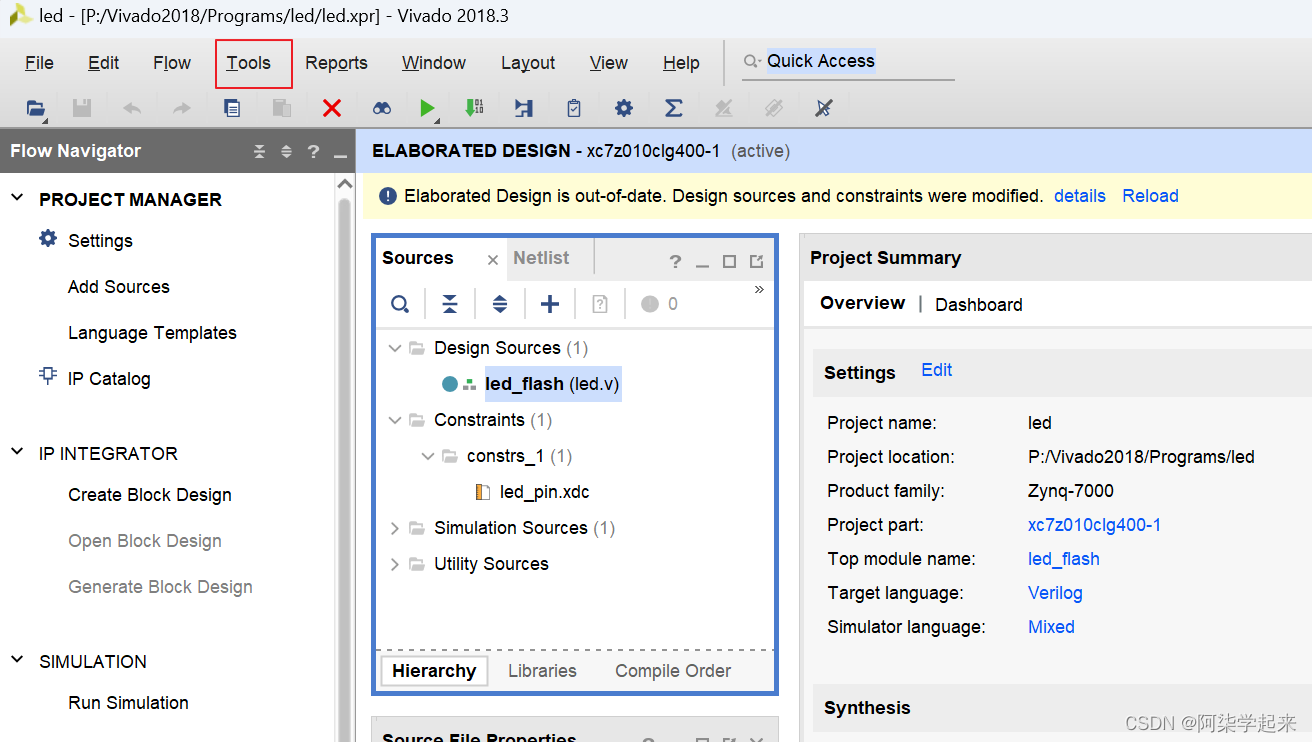
Task: Click the Mixed simulator language link
Action: point(1051,627)
